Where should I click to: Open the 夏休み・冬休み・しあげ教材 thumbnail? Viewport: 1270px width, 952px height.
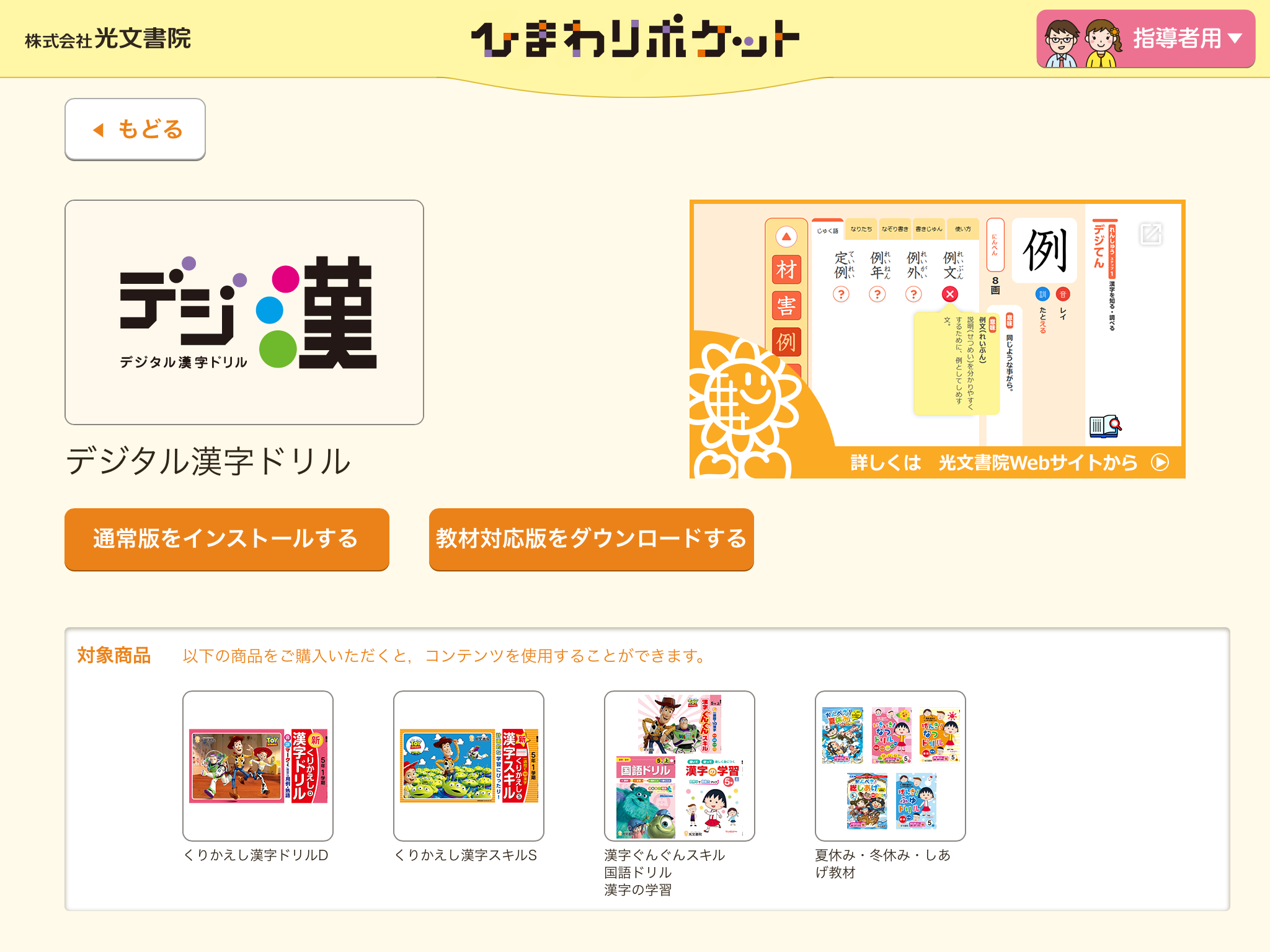890,765
